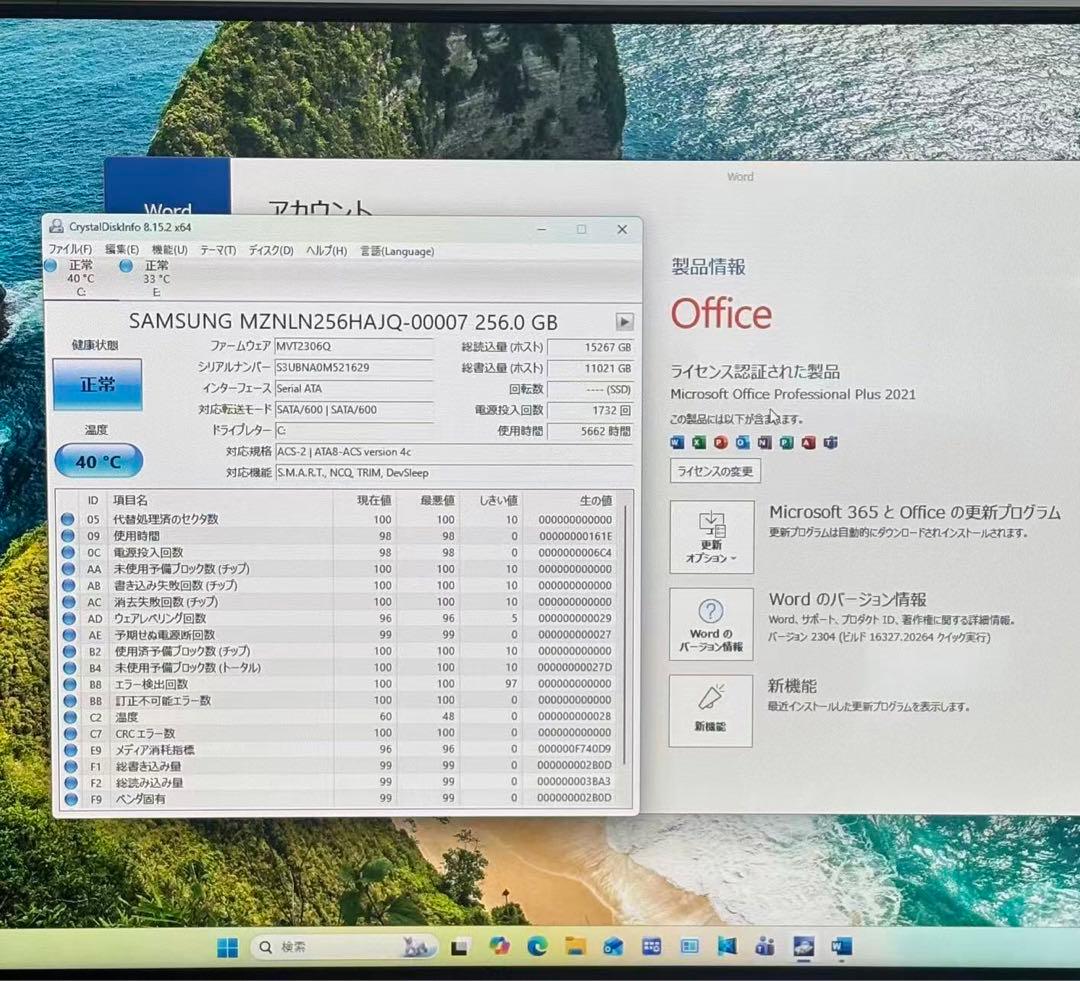Open the ファイル(F) menu
This screenshot has width=1080, height=981.
[x=70, y=249]
